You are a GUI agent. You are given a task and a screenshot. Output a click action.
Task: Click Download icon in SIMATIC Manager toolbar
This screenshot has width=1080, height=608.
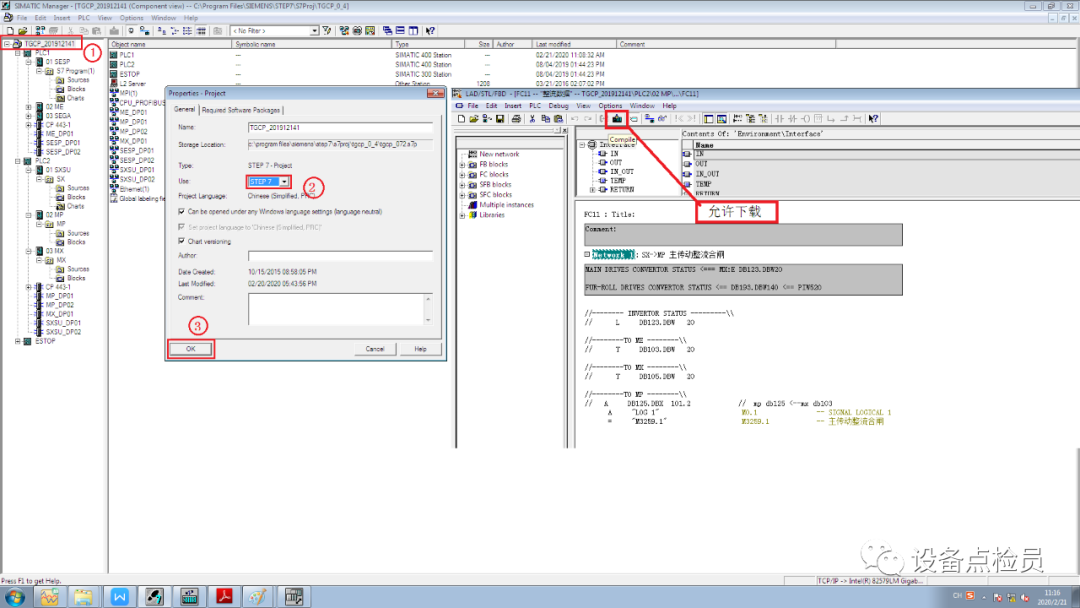pyautogui.click(x=114, y=31)
